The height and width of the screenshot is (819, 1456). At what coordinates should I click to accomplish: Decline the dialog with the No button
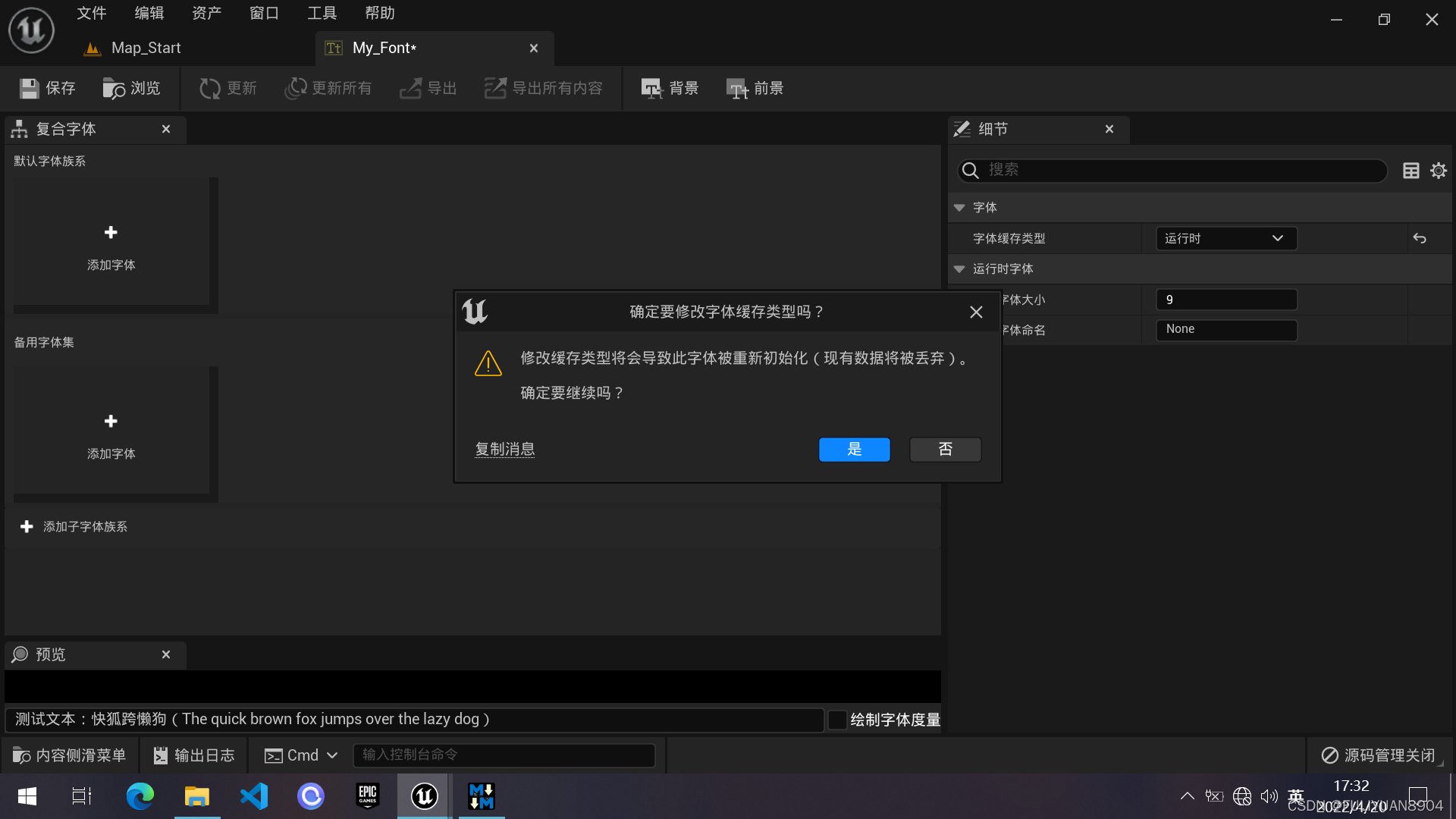(945, 450)
